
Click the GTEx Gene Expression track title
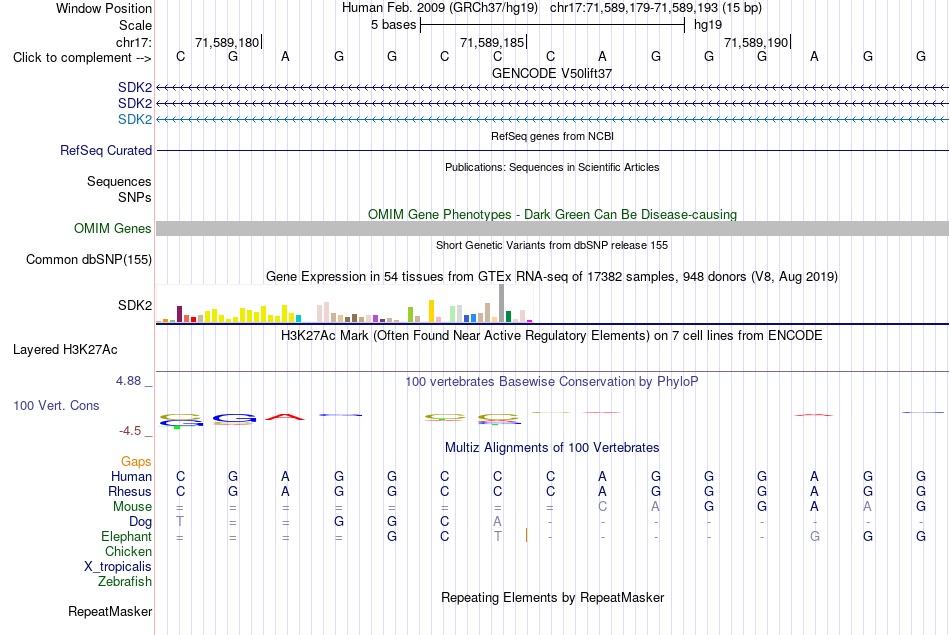click(552, 277)
